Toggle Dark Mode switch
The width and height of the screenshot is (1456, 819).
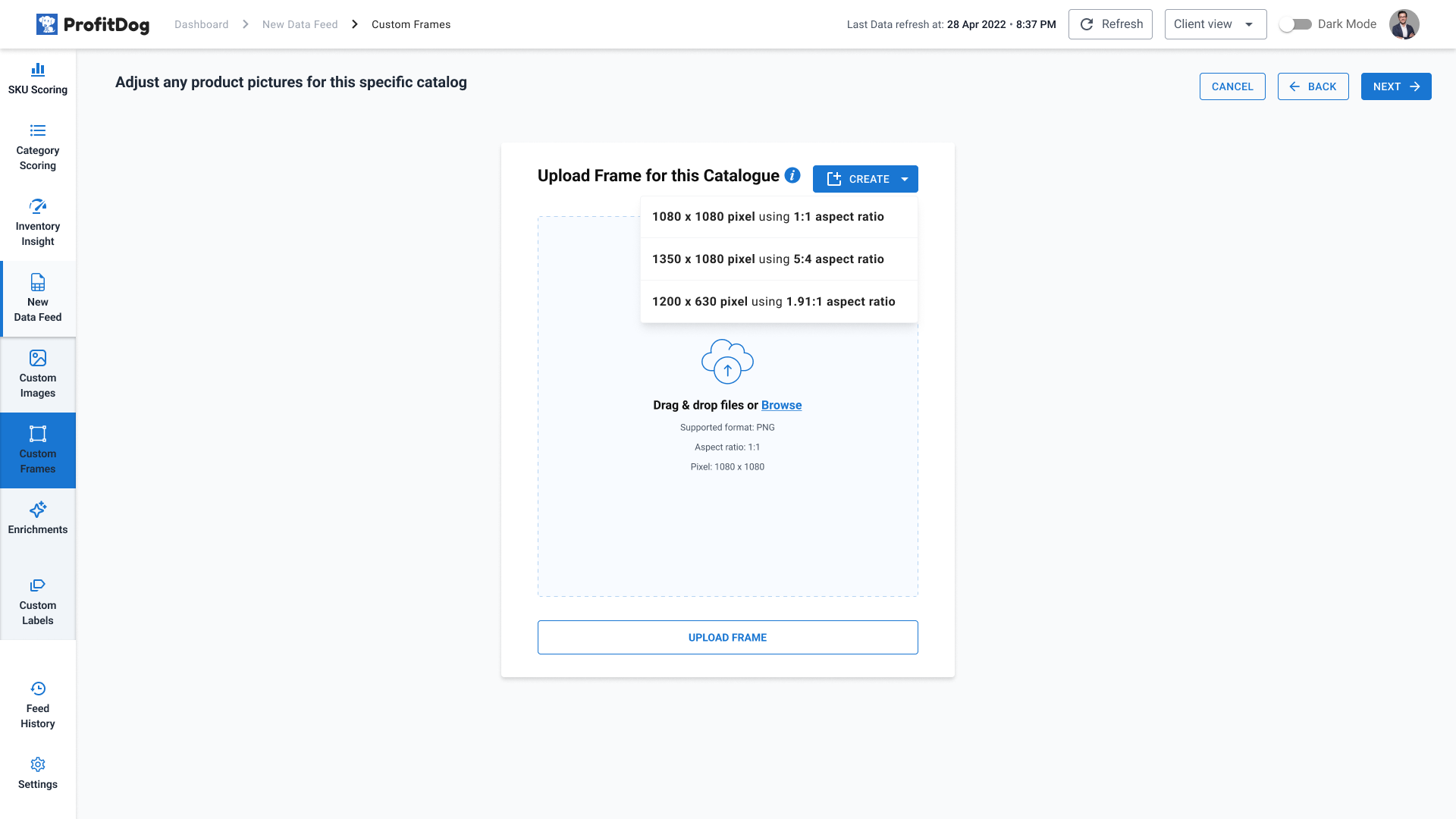(1295, 24)
